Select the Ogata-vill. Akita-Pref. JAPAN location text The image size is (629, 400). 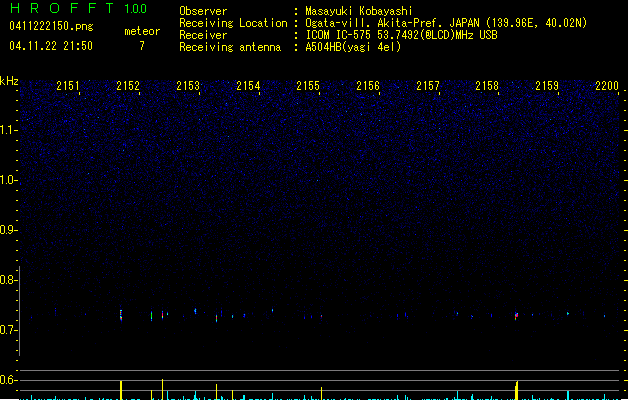coord(446,23)
